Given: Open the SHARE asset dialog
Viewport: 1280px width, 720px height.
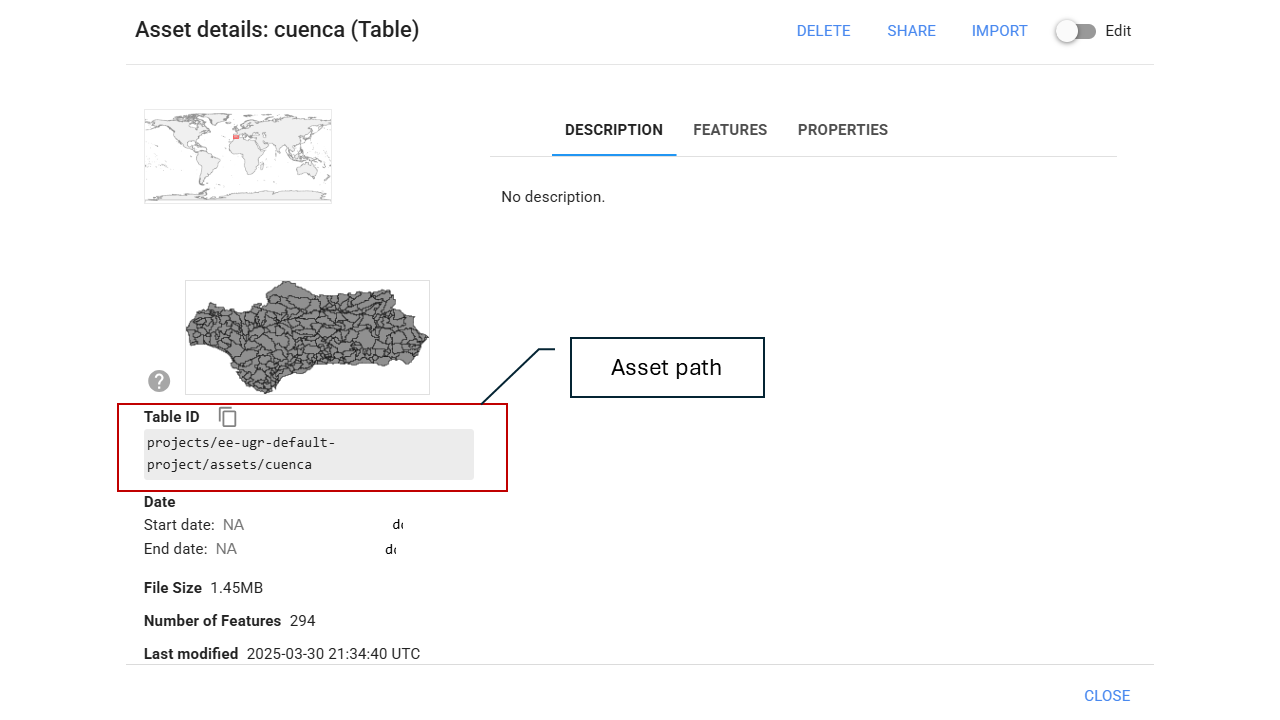Looking at the screenshot, I should [911, 31].
